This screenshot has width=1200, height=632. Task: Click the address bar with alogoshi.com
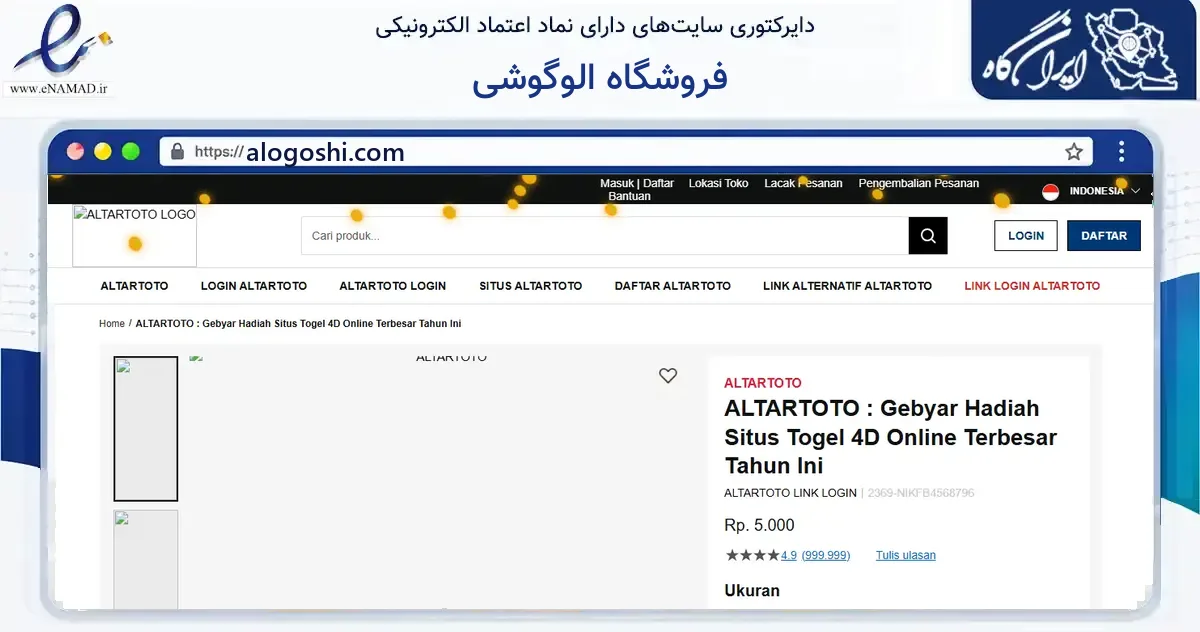tap(626, 152)
